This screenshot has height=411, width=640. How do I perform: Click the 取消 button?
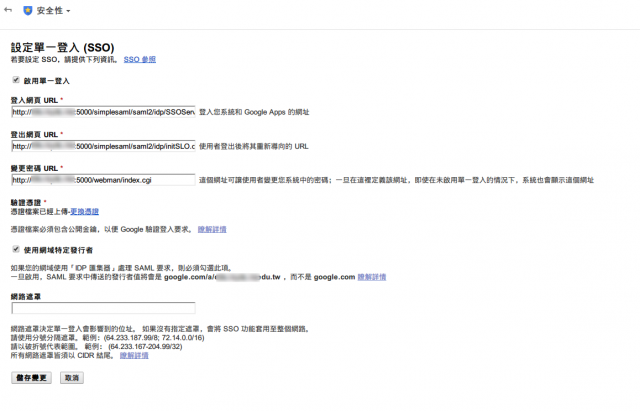(x=72, y=378)
